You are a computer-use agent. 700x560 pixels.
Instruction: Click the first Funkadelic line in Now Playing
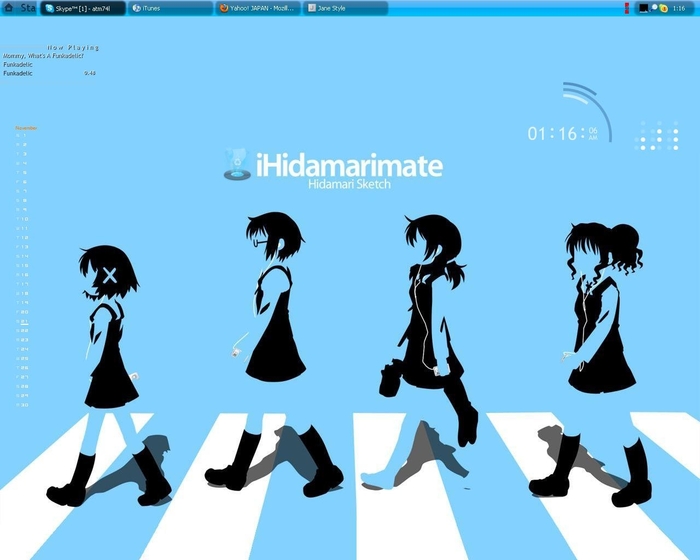click(18, 64)
